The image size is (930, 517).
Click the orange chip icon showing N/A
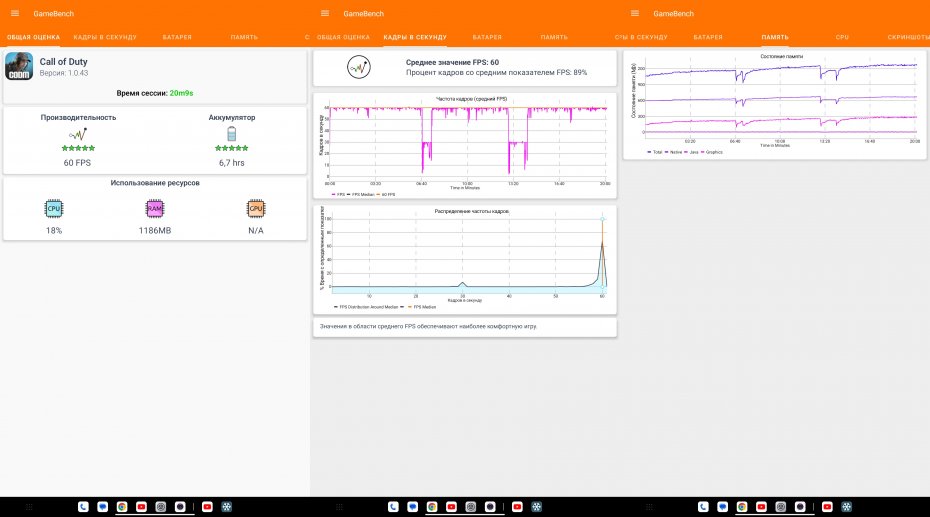(256, 208)
